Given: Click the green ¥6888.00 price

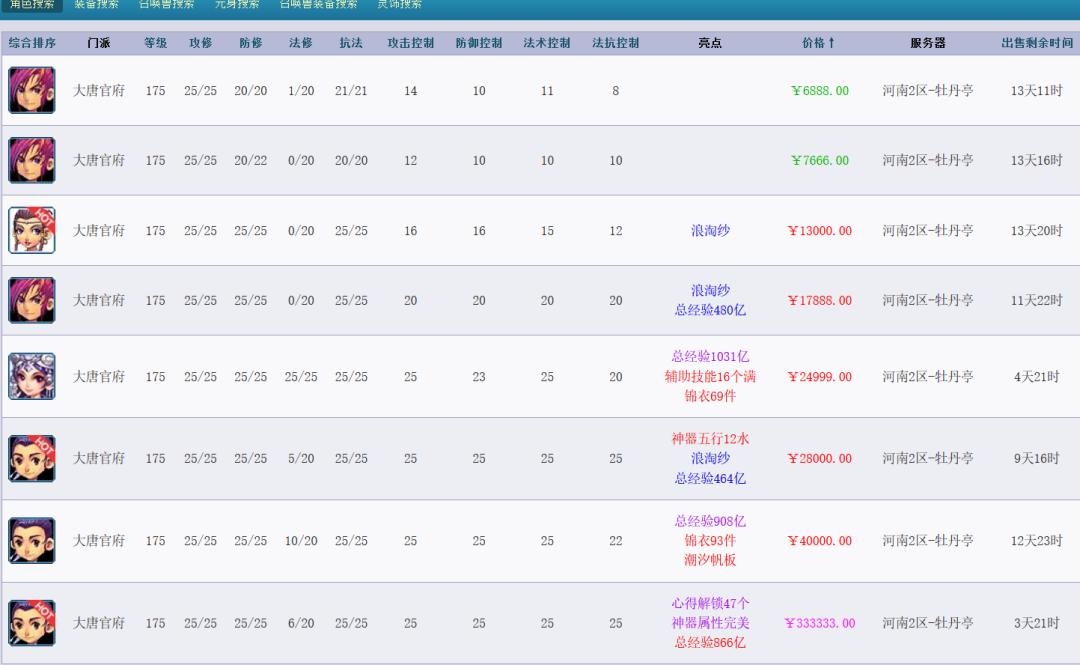Looking at the screenshot, I should click(819, 90).
